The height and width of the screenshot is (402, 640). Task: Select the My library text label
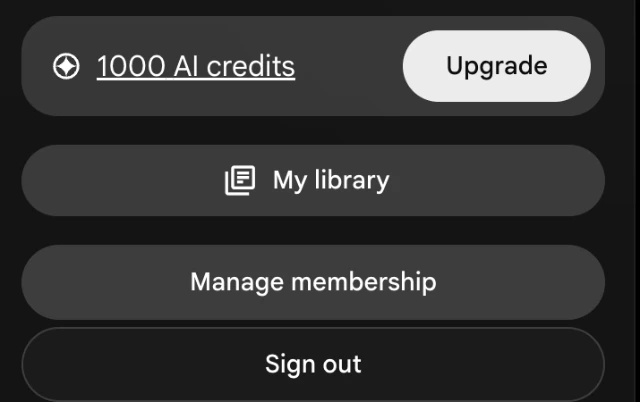click(331, 180)
